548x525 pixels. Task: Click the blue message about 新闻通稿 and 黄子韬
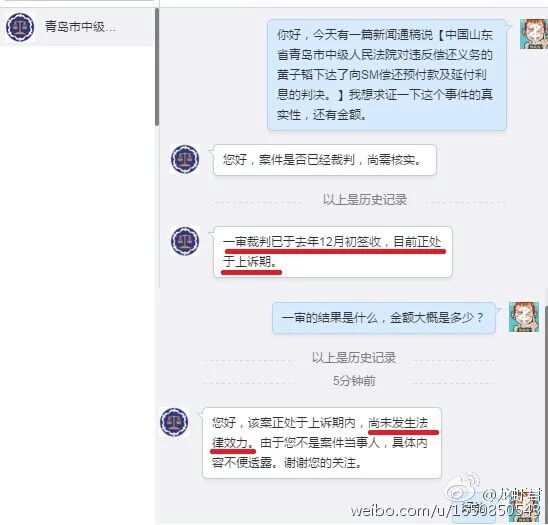[x=387, y=75]
